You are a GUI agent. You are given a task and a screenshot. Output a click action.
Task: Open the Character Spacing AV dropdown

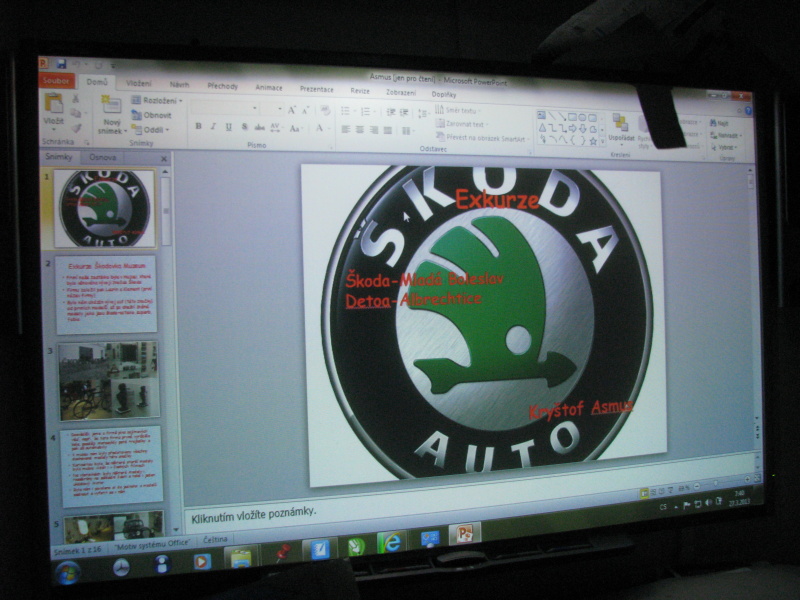[276, 128]
